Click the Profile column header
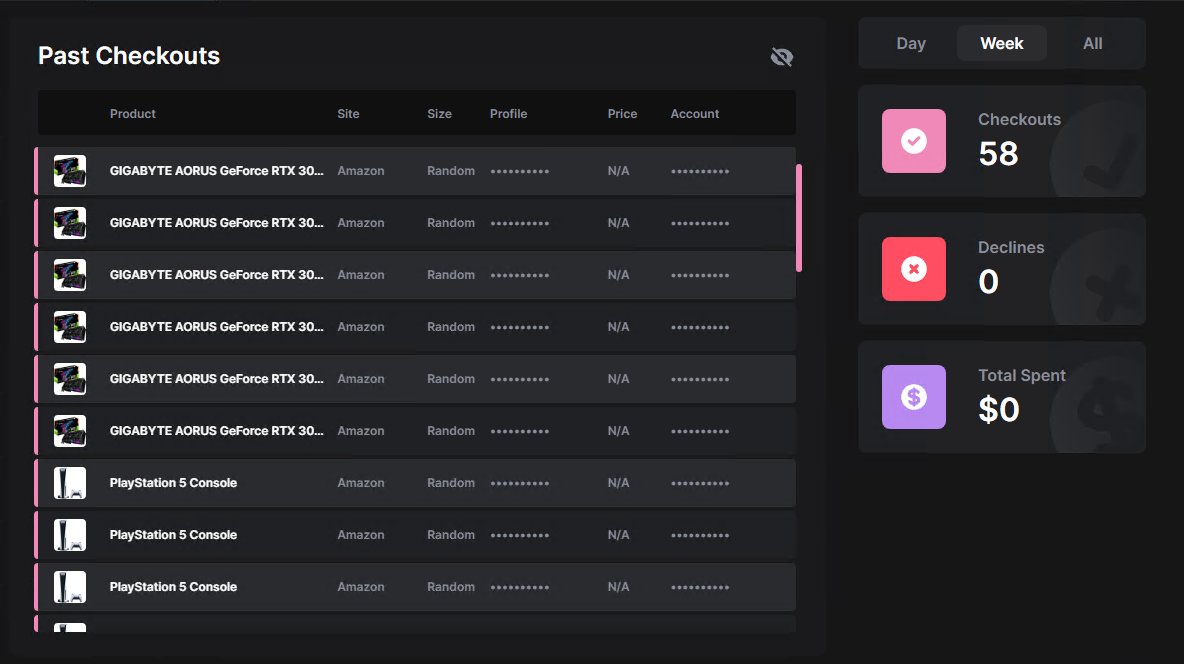The height and width of the screenshot is (664, 1184). pyautogui.click(x=508, y=114)
